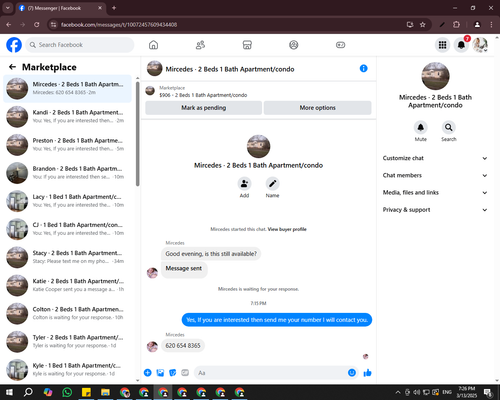Open taskbar search magnifier
This screenshot has height=400, width=500.
[x=28, y=392]
